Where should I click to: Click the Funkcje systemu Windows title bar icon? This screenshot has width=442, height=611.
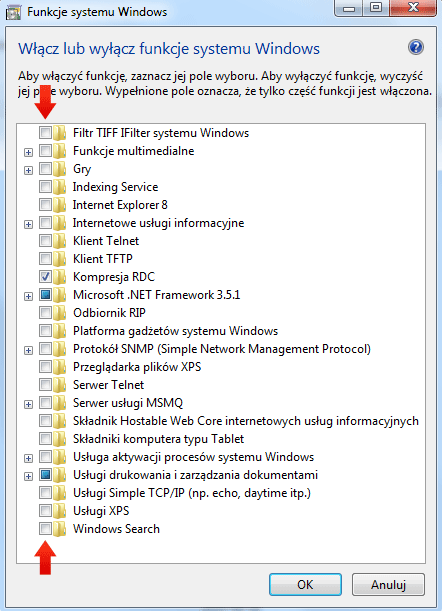[x=13, y=12]
